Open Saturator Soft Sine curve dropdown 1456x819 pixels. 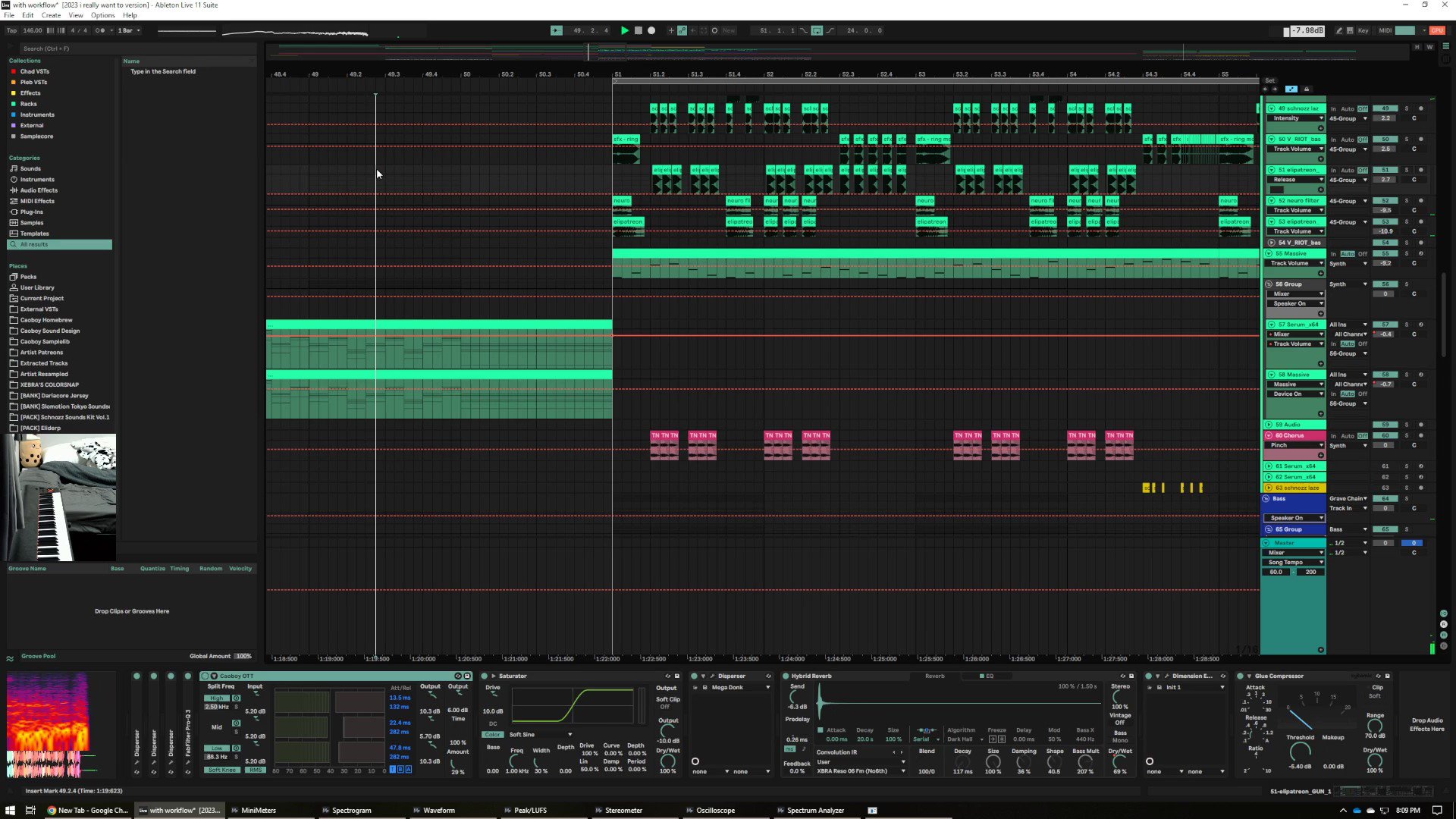click(x=540, y=734)
